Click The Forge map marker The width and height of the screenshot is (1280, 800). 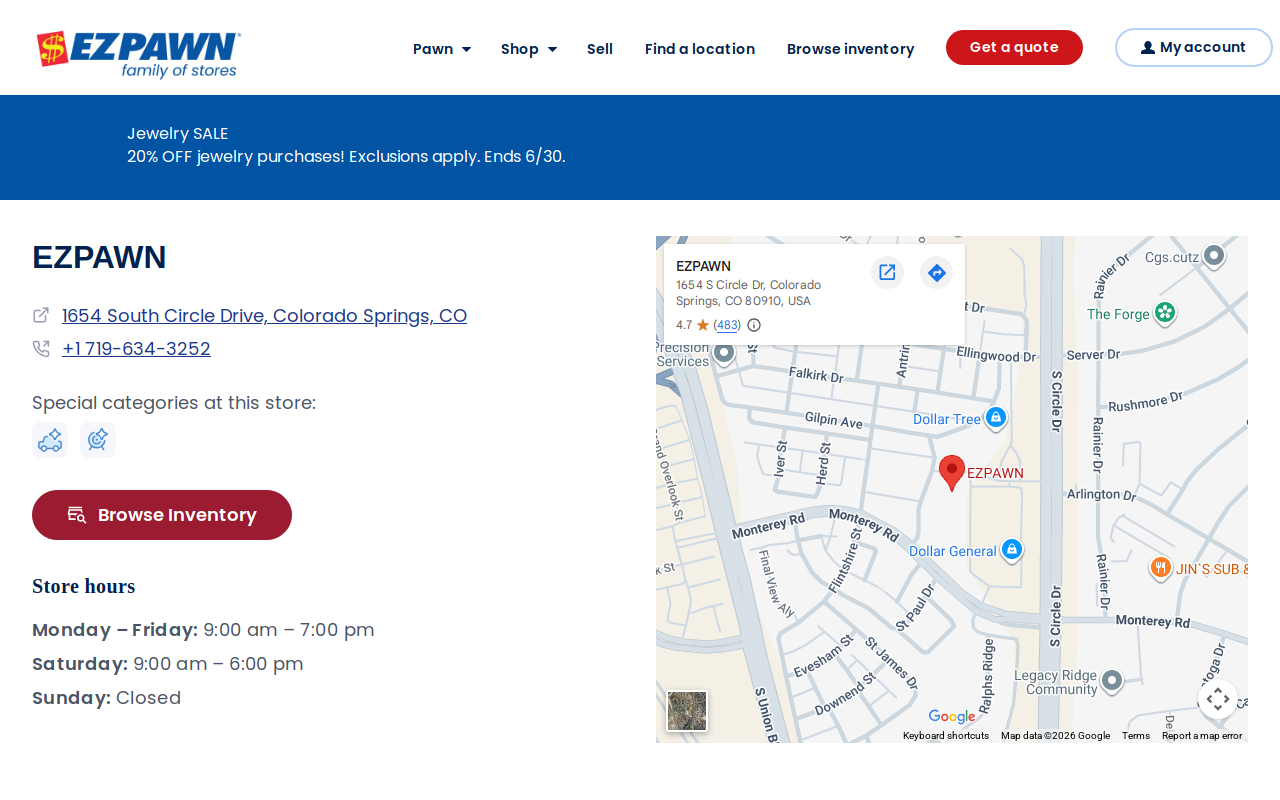pyautogui.click(x=1164, y=314)
